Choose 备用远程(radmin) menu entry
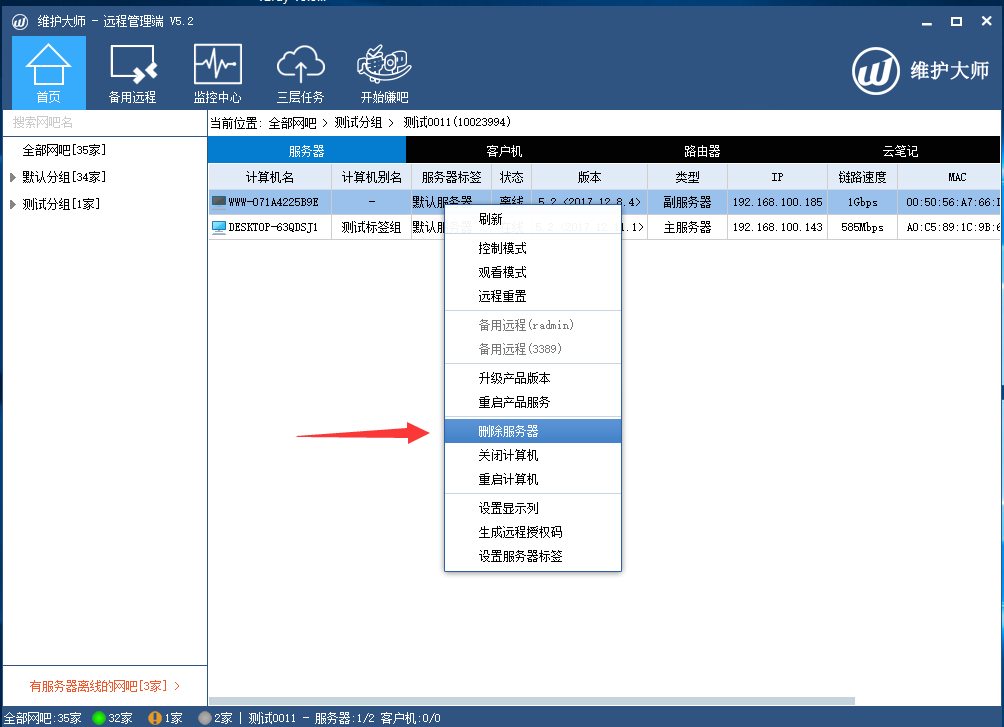Screen dimensions: 1004x727 pos(533,325)
